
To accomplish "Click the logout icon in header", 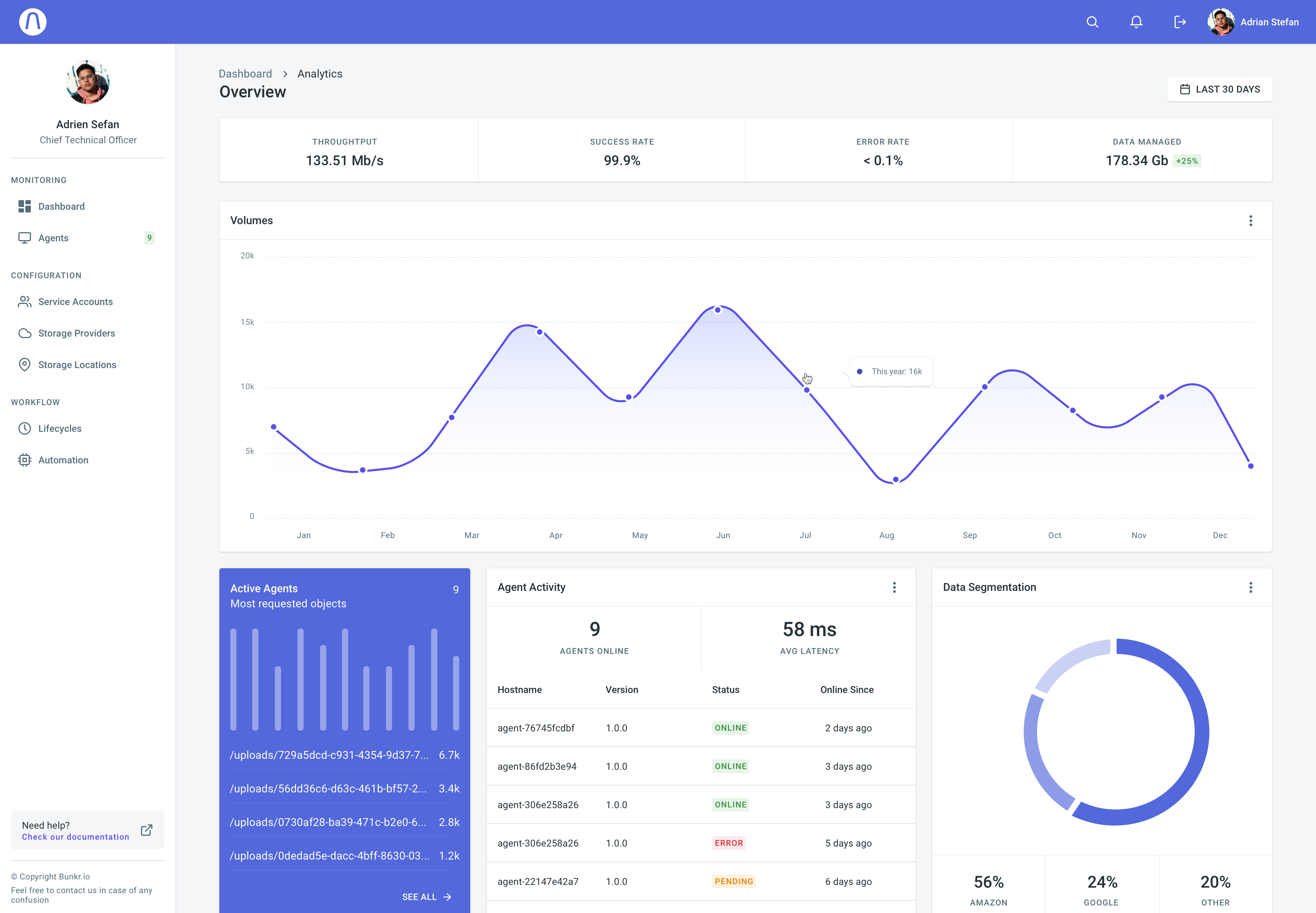I will pos(1180,22).
